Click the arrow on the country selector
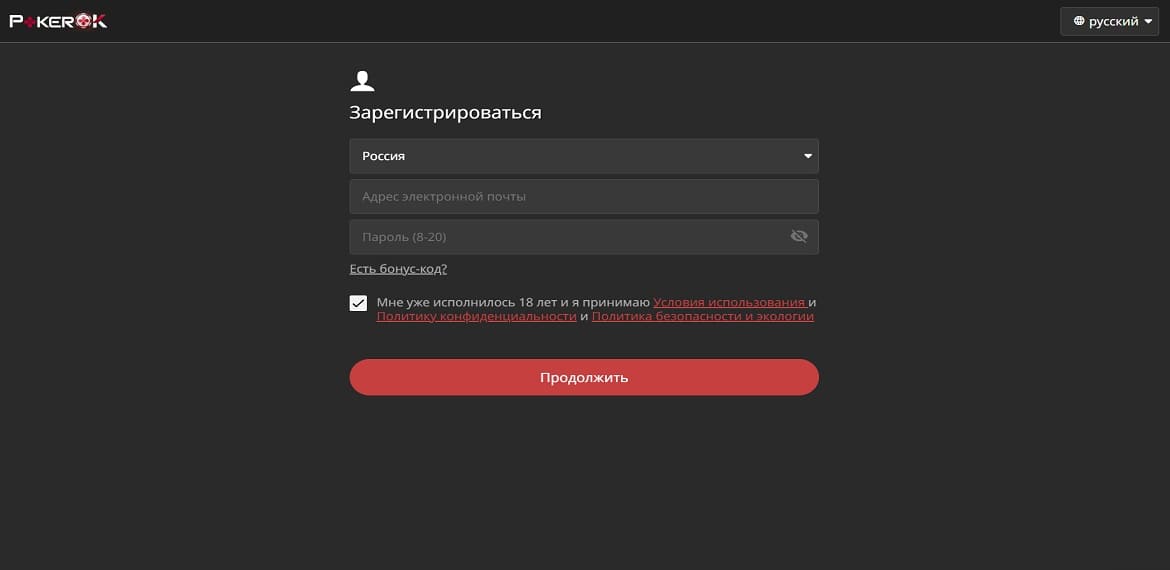Screen dimensions: 1170x570 point(807,156)
